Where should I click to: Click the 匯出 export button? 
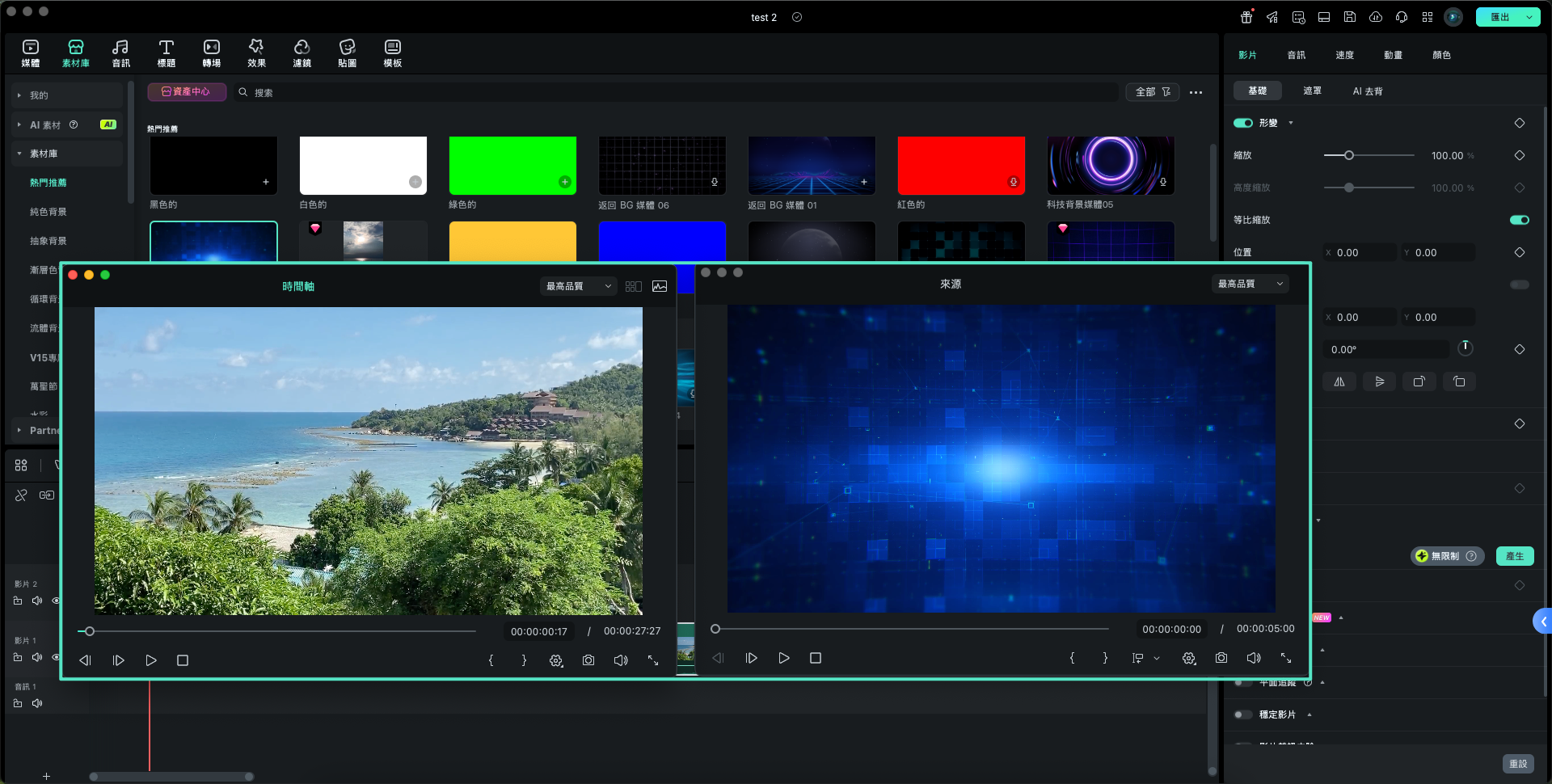coord(1499,17)
